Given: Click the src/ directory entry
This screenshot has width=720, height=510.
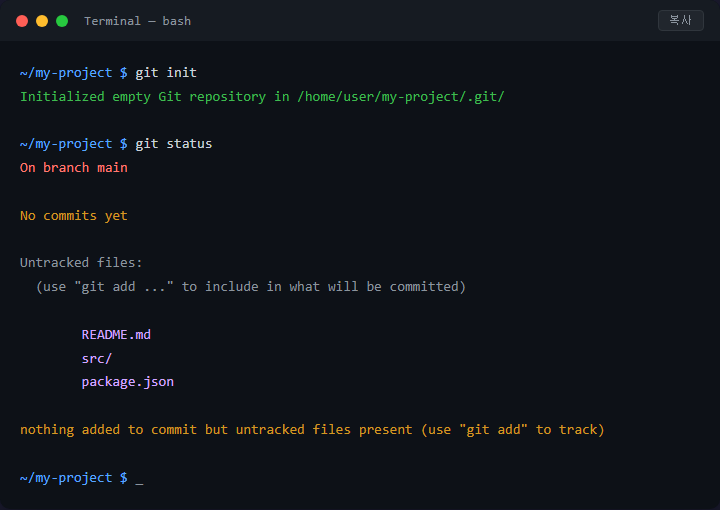Looking at the screenshot, I should (96, 359).
